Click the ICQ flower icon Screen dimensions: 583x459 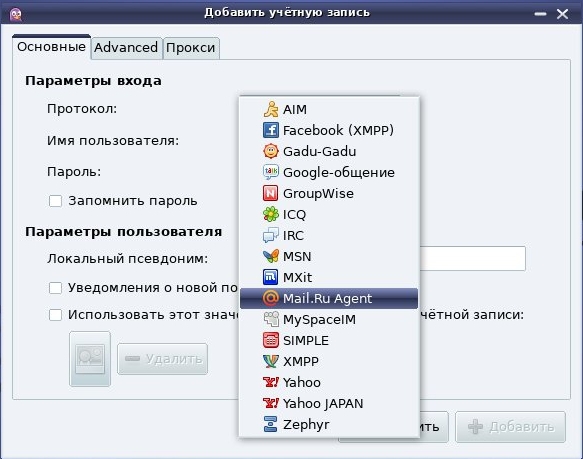pyautogui.click(x=271, y=214)
